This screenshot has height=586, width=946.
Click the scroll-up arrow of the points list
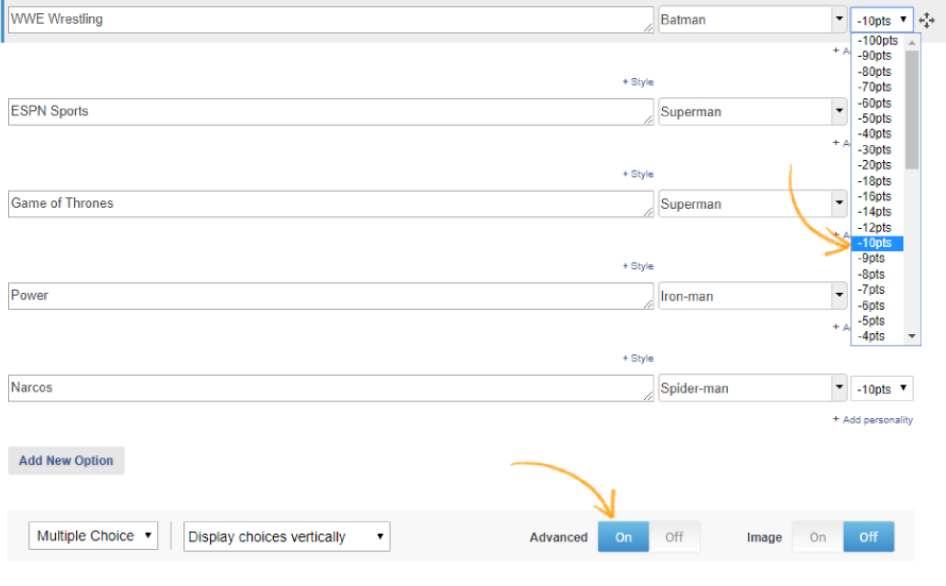click(911, 41)
